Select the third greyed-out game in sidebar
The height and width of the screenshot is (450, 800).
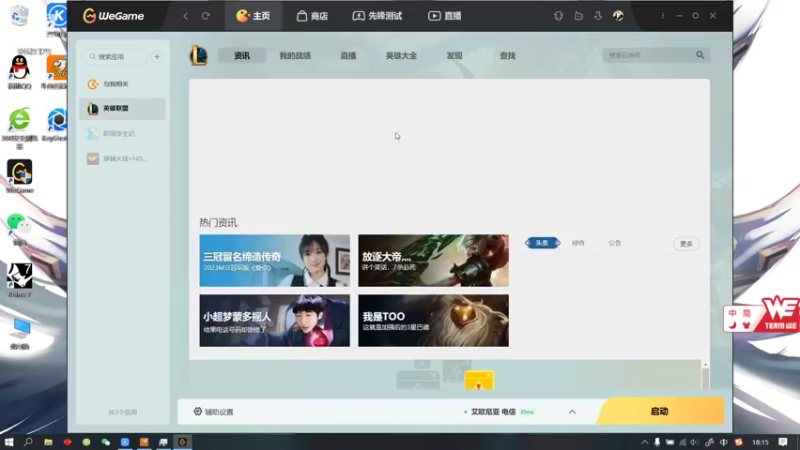(122, 133)
